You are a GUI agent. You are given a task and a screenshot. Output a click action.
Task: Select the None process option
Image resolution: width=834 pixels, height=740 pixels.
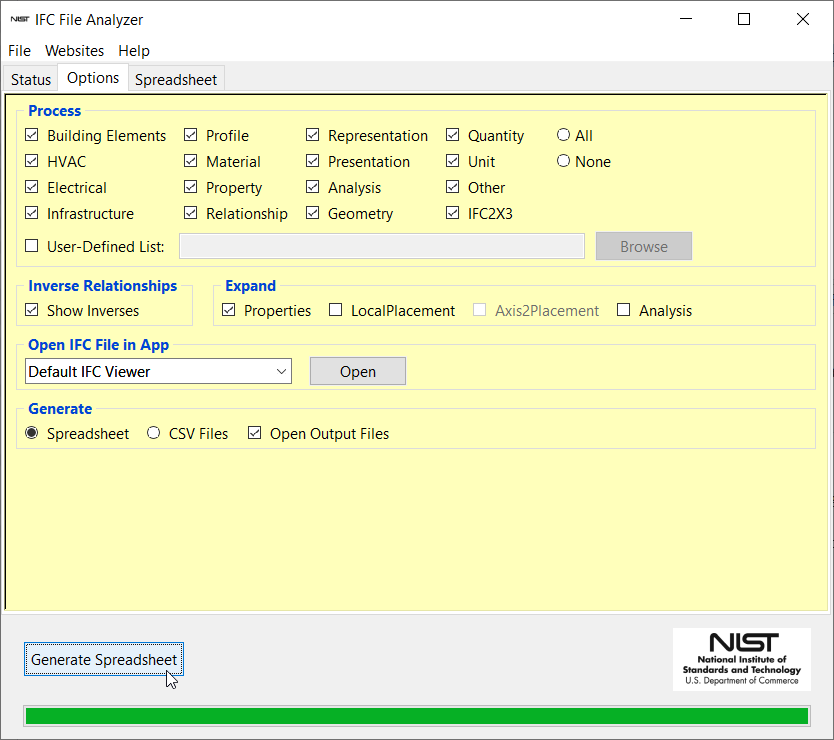[x=563, y=161]
